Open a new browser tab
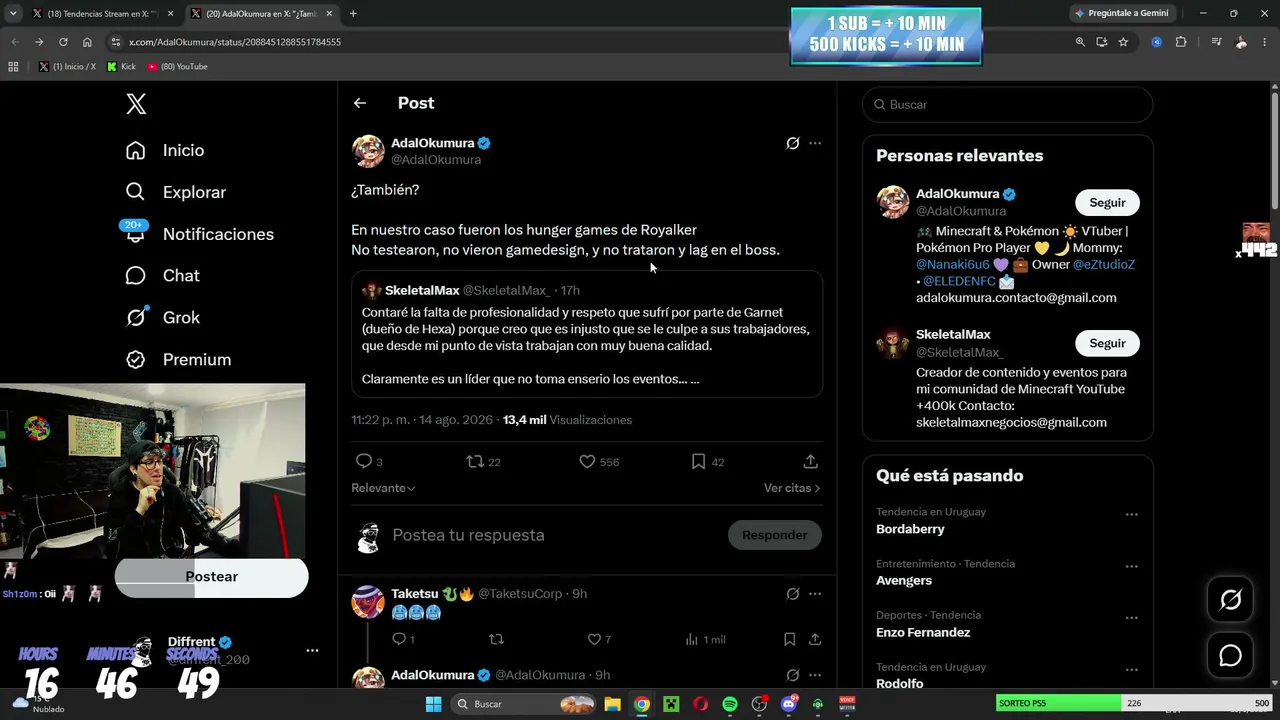The width and height of the screenshot is (1280, 720). coord(353,13)
